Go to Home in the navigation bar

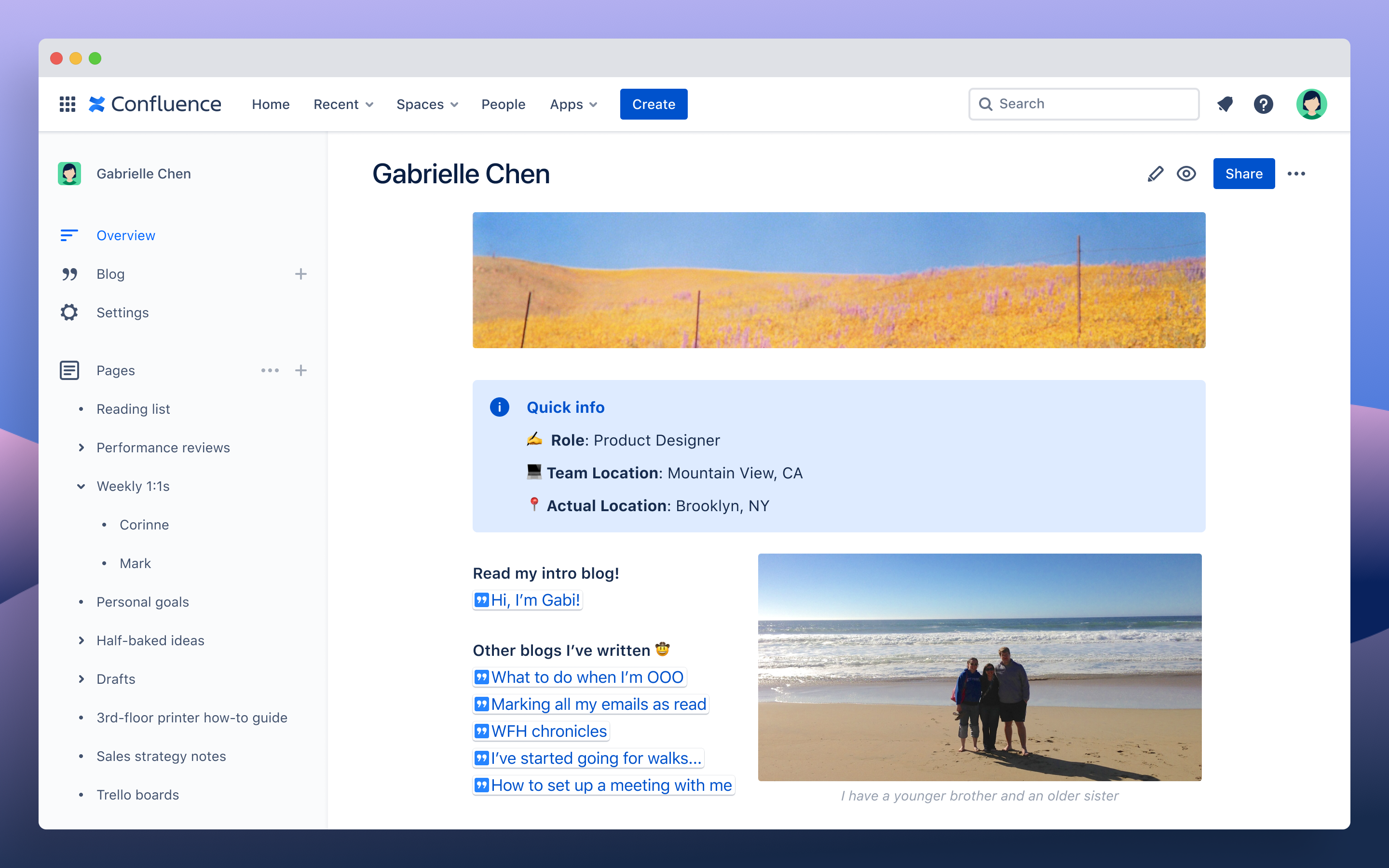coord(271,104)
